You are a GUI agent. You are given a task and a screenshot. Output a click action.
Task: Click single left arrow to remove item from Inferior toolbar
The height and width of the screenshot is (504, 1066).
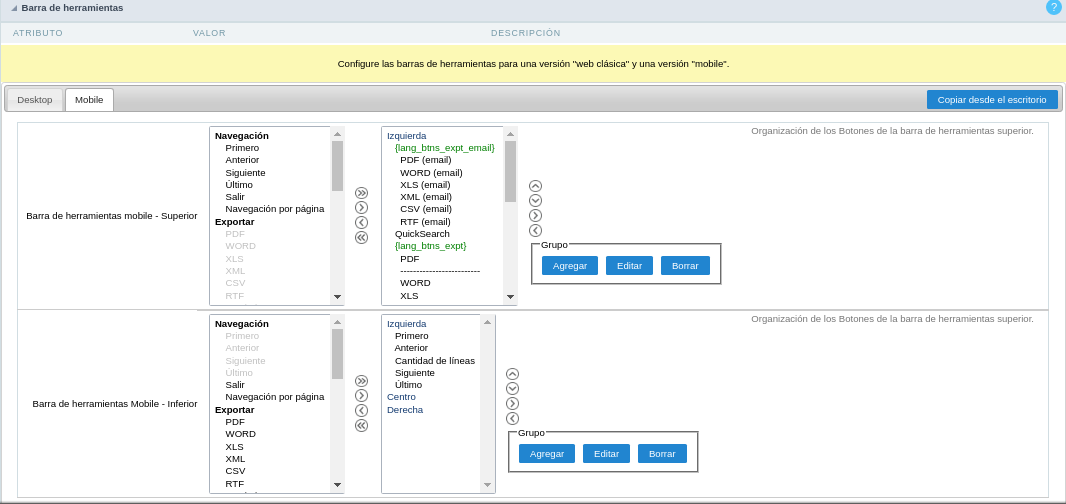(361, 410)
